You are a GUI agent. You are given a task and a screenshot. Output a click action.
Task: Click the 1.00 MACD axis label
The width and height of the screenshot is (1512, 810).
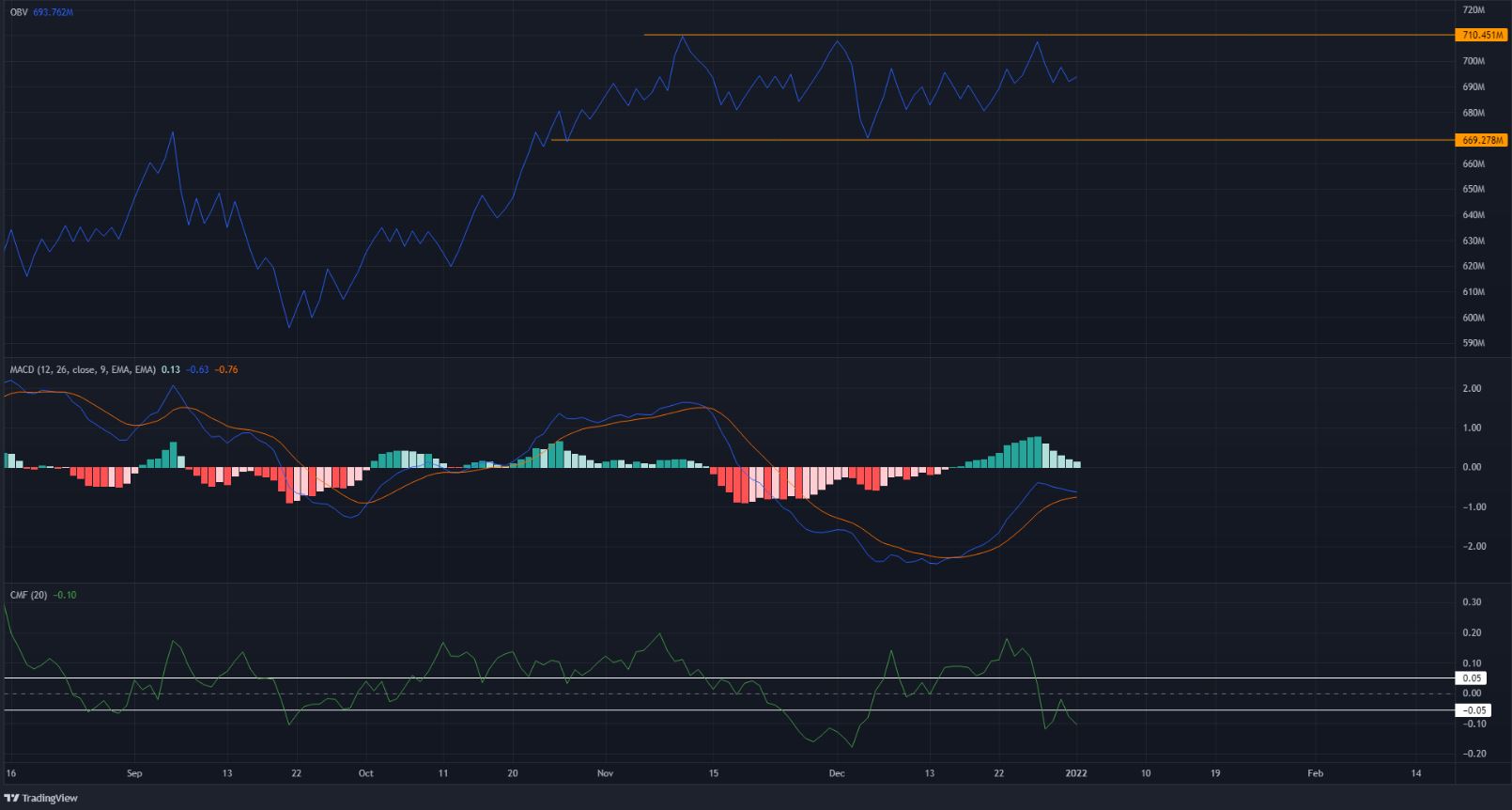tap(1473, 428)
